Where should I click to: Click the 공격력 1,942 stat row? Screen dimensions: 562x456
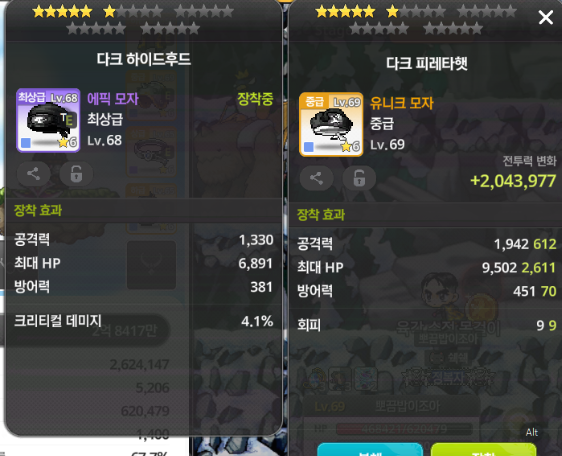coord(427,244)
